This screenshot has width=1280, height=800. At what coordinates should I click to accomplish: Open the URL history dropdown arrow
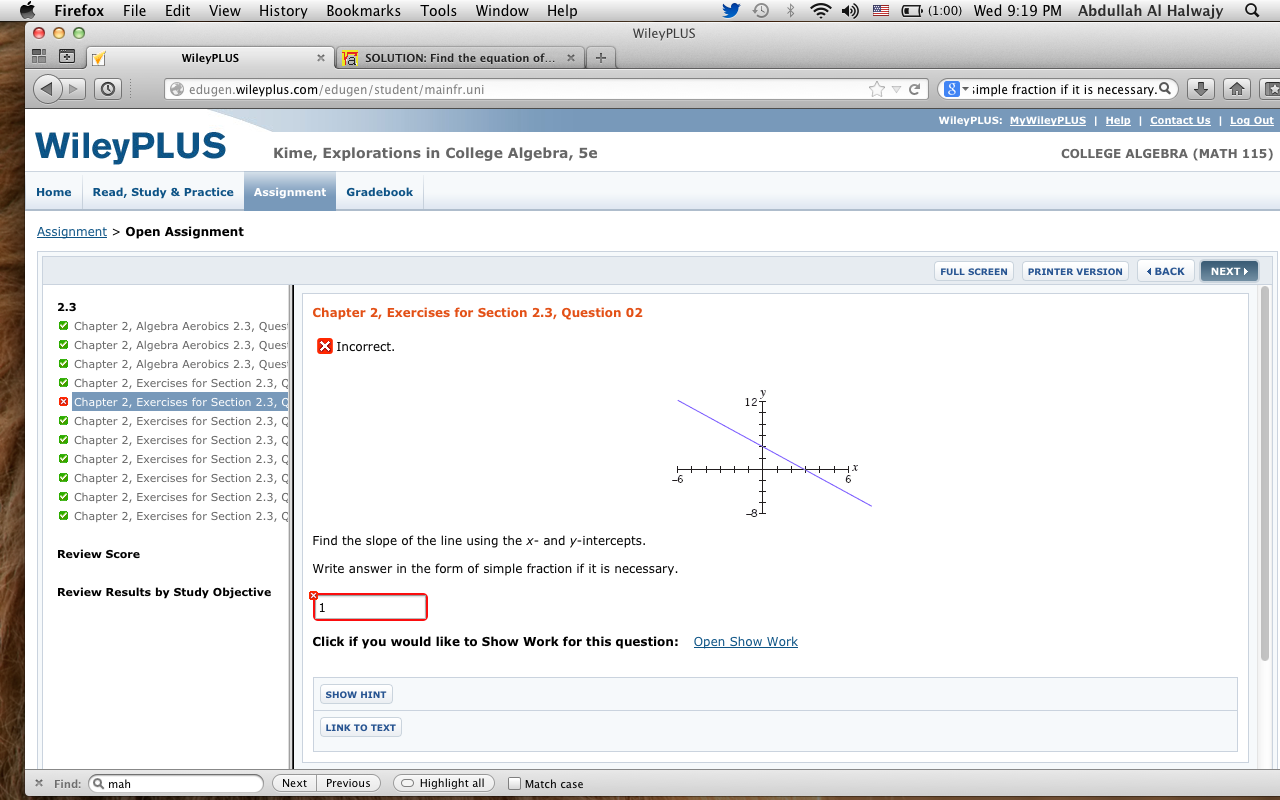tap(896, 89)
